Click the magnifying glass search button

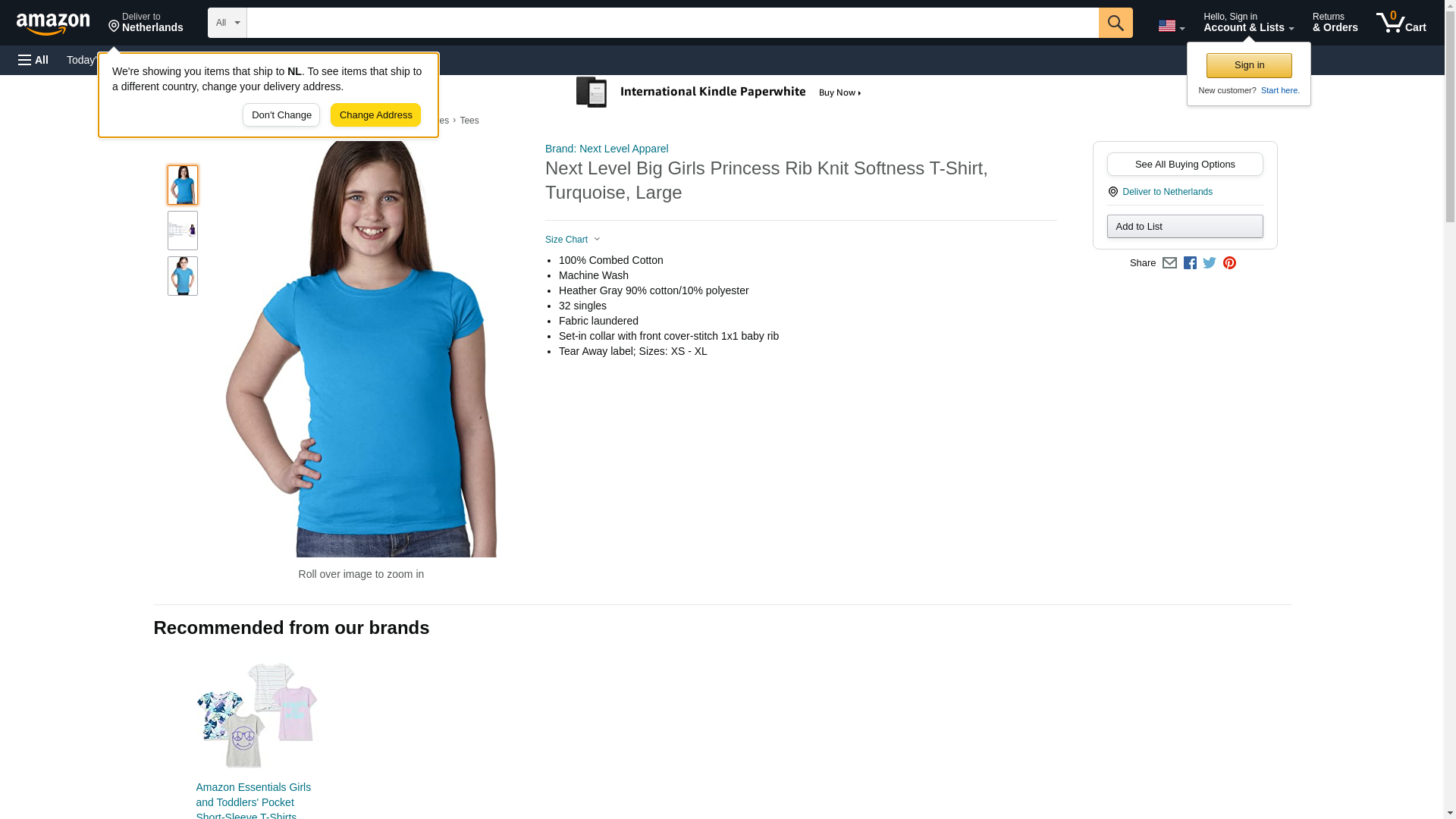click(1115, 23)
